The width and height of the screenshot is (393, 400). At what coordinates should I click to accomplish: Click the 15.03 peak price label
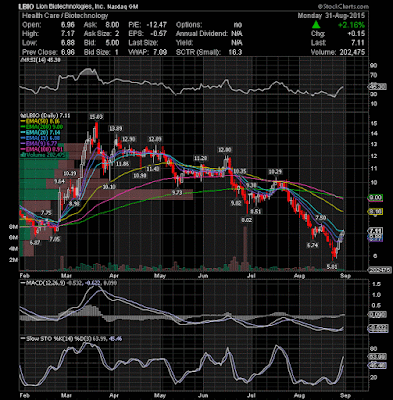click(x=96, y=117)
